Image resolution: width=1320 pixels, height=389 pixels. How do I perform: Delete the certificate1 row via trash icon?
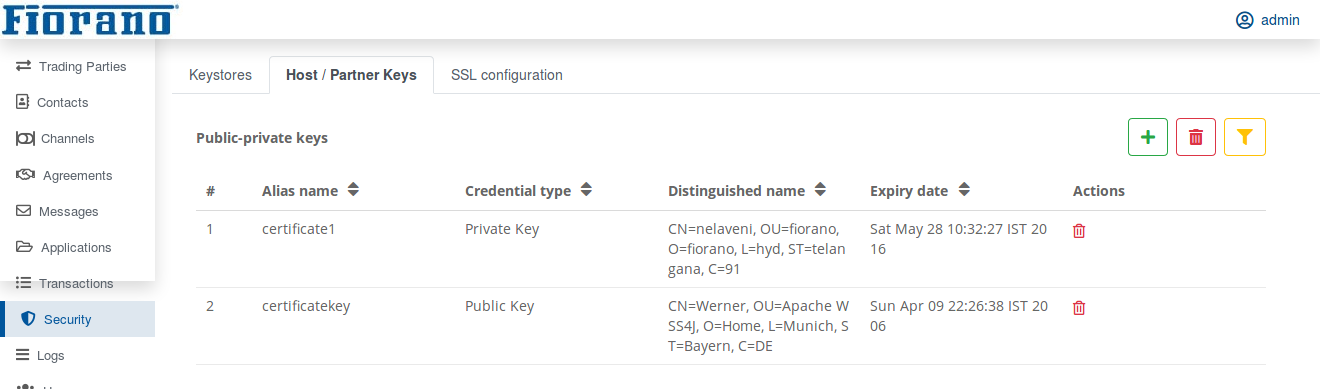click(1079, 231)
